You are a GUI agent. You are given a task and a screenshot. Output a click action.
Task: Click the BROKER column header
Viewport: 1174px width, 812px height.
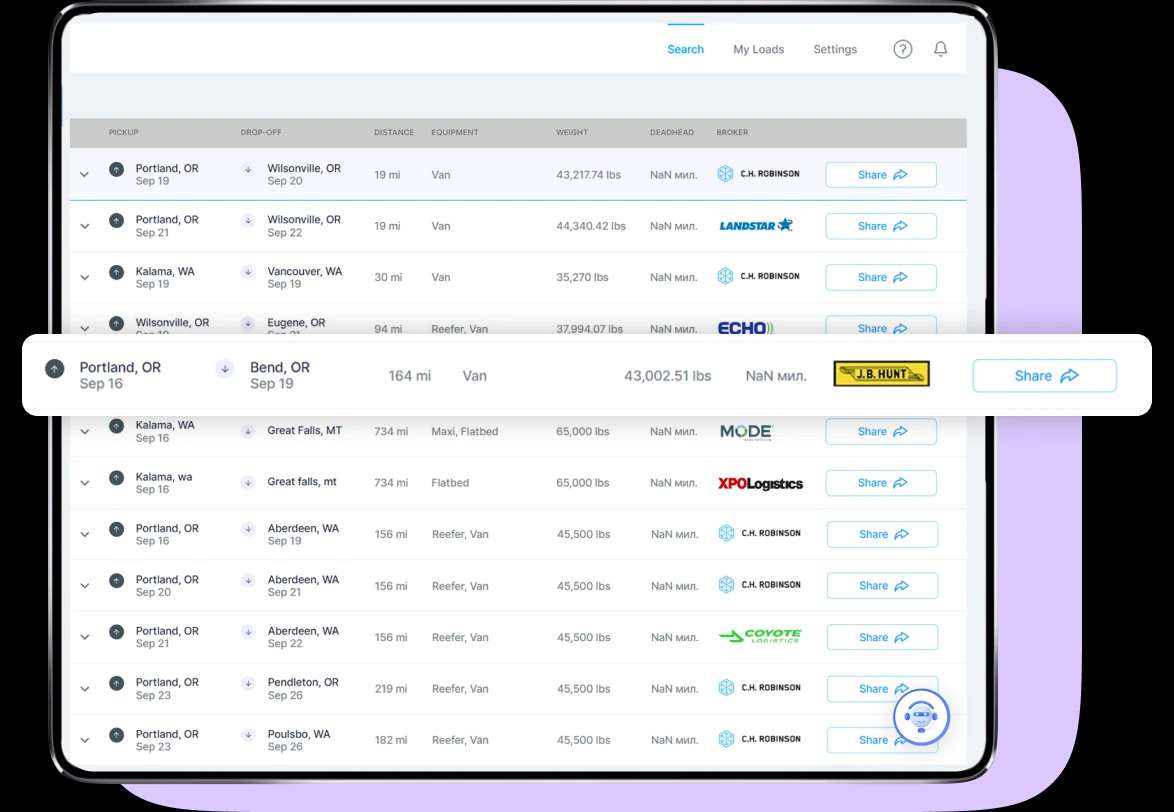click(732, 132)
